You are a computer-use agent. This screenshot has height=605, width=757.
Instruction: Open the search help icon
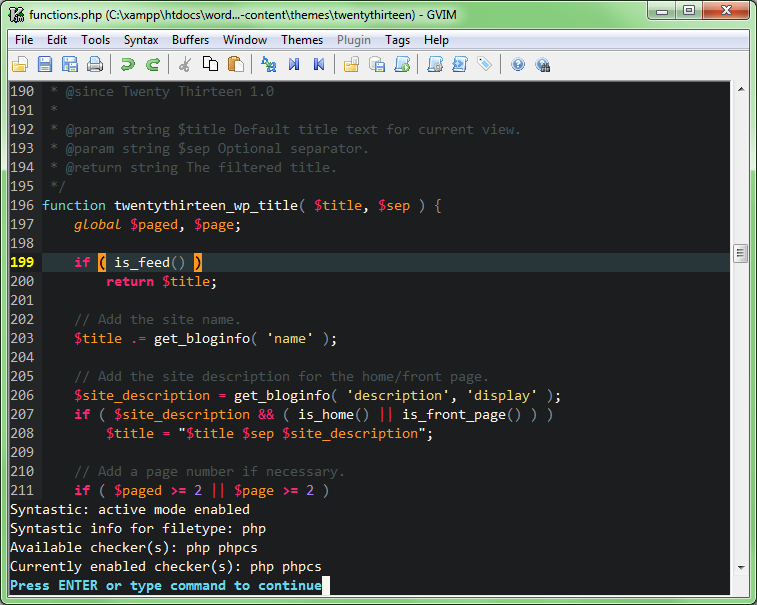tap(543, 64)
